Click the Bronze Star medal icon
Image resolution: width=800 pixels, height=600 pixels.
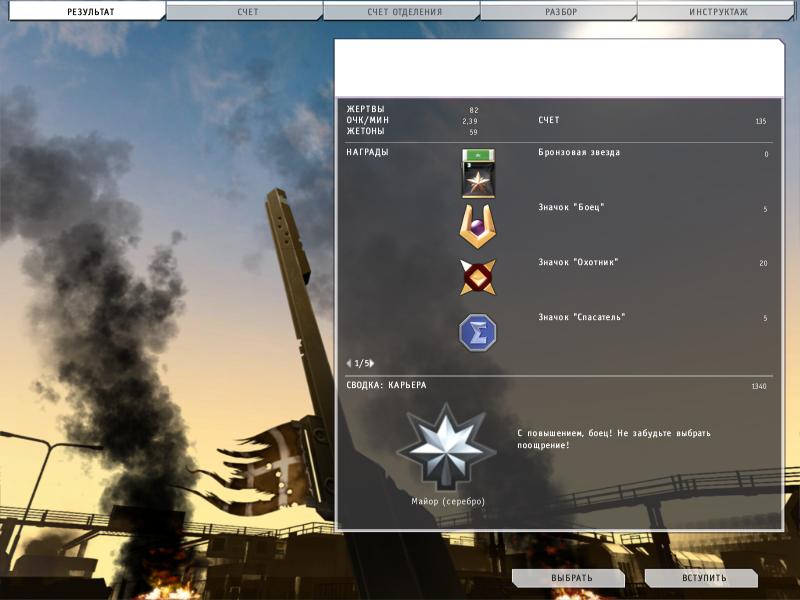coord(477,173)
